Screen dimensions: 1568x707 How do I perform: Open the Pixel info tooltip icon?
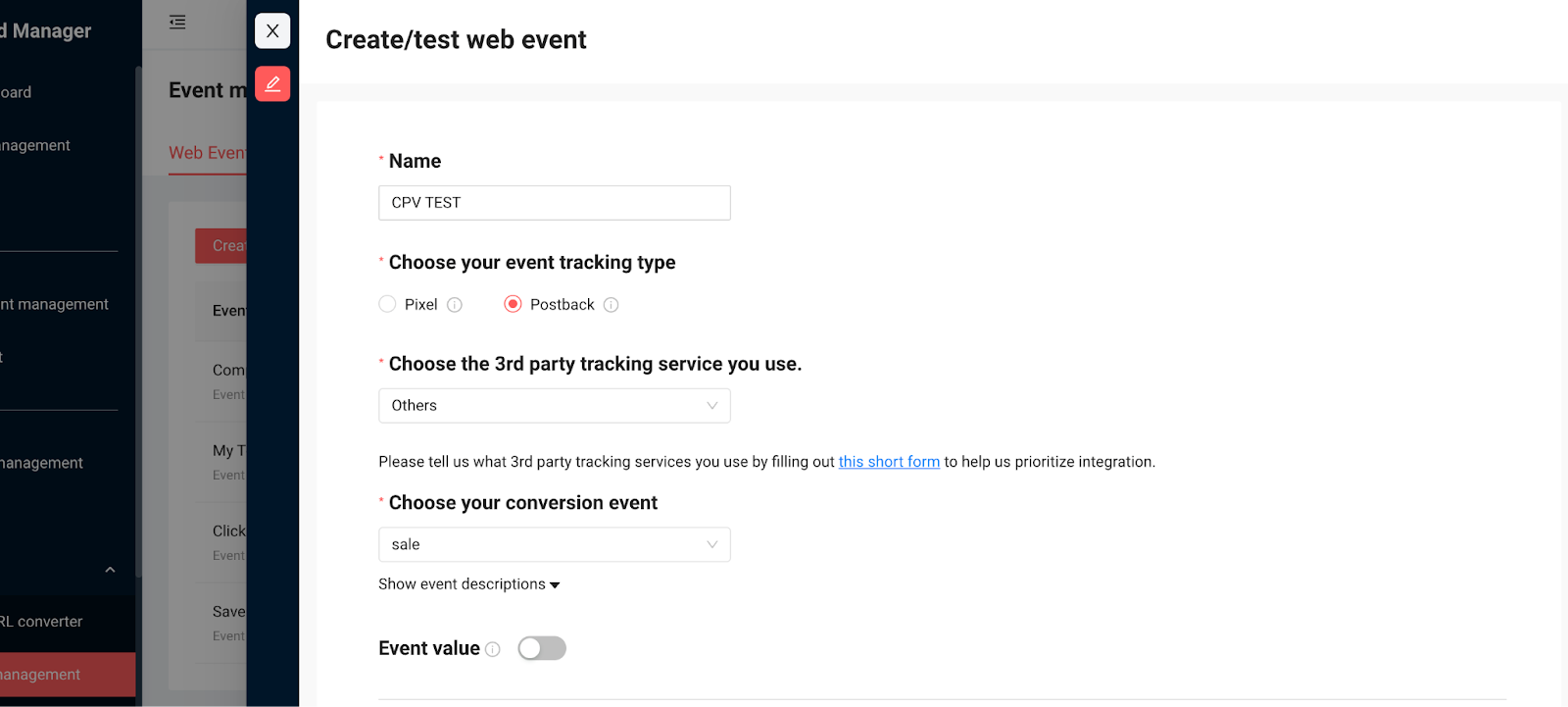click(455, 305)
